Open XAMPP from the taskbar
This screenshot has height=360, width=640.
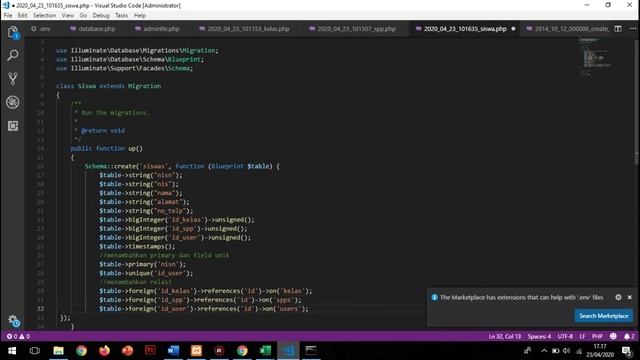(x=196, y=351)
